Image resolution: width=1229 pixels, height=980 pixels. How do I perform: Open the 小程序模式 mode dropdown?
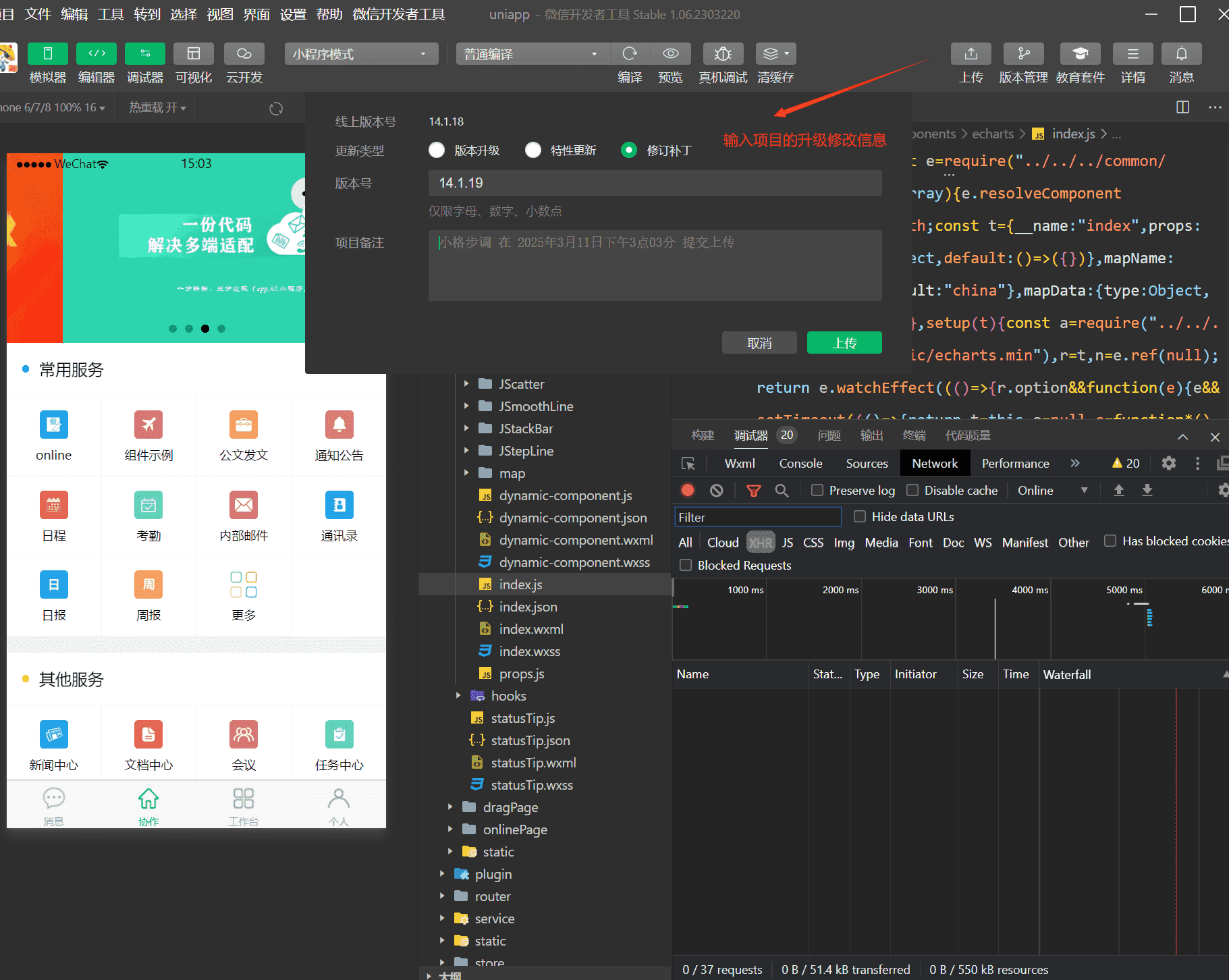[x=361, y=54]
